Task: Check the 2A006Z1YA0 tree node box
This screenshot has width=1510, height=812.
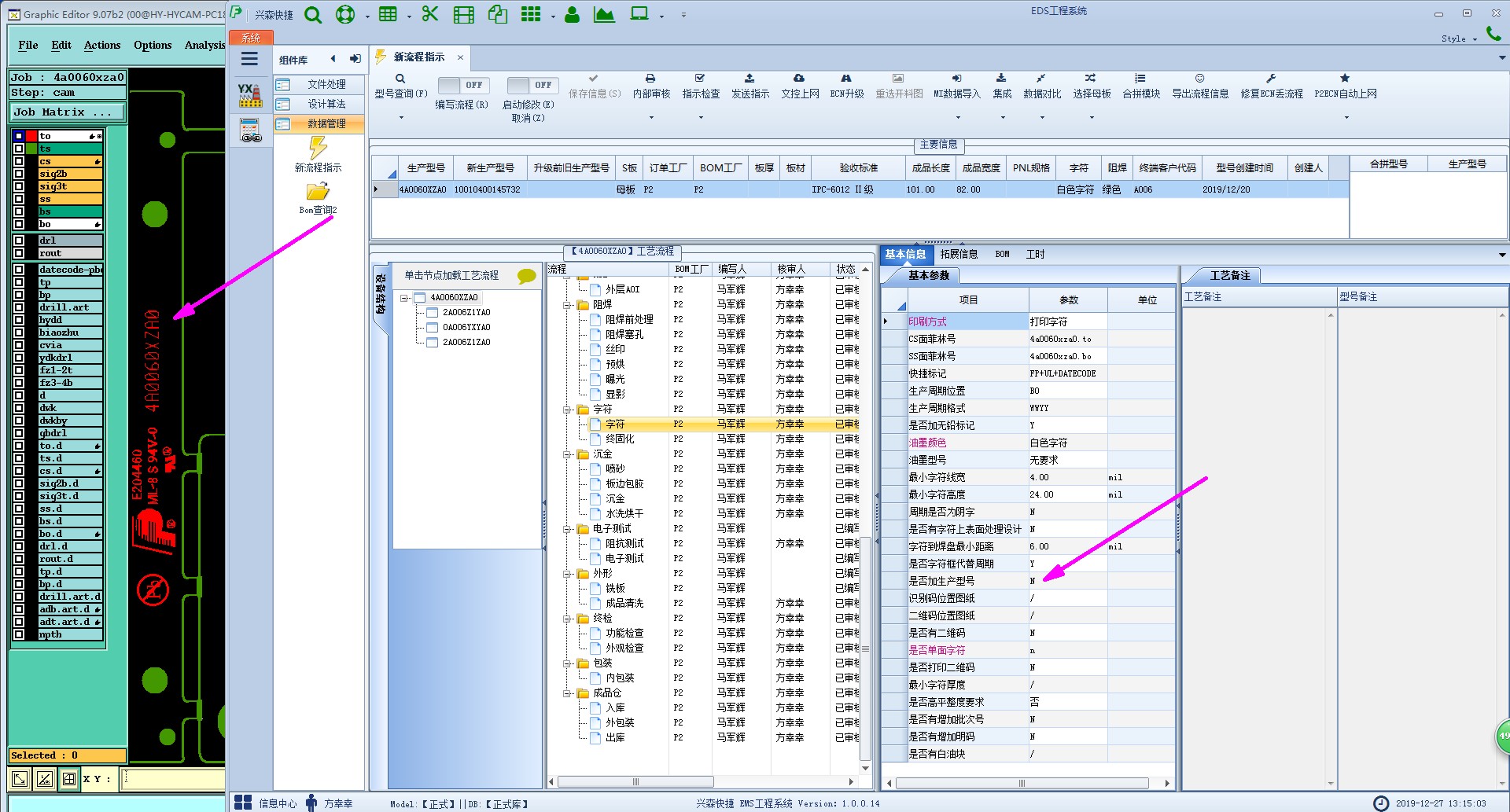Action: click(432, 312)
